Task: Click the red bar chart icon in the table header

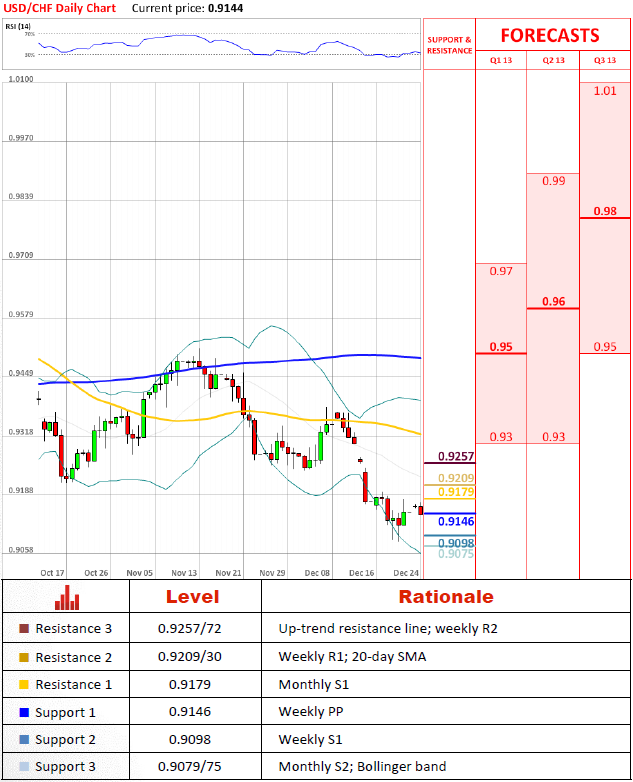Action: coord(67,597)
